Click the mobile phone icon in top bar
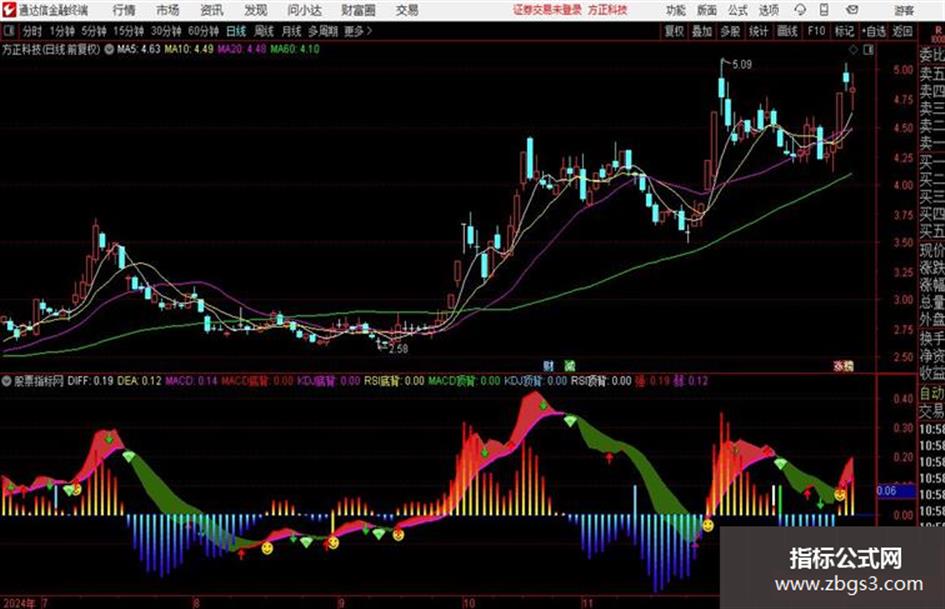The height and width of the screenshot is (609, 945). tap(824, 10)
